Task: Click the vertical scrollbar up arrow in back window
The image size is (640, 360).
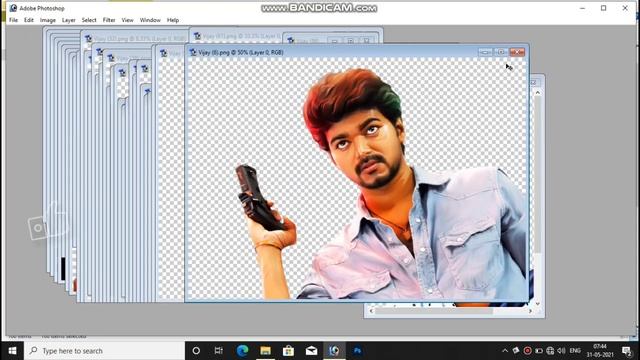Action: coord(538,93)
